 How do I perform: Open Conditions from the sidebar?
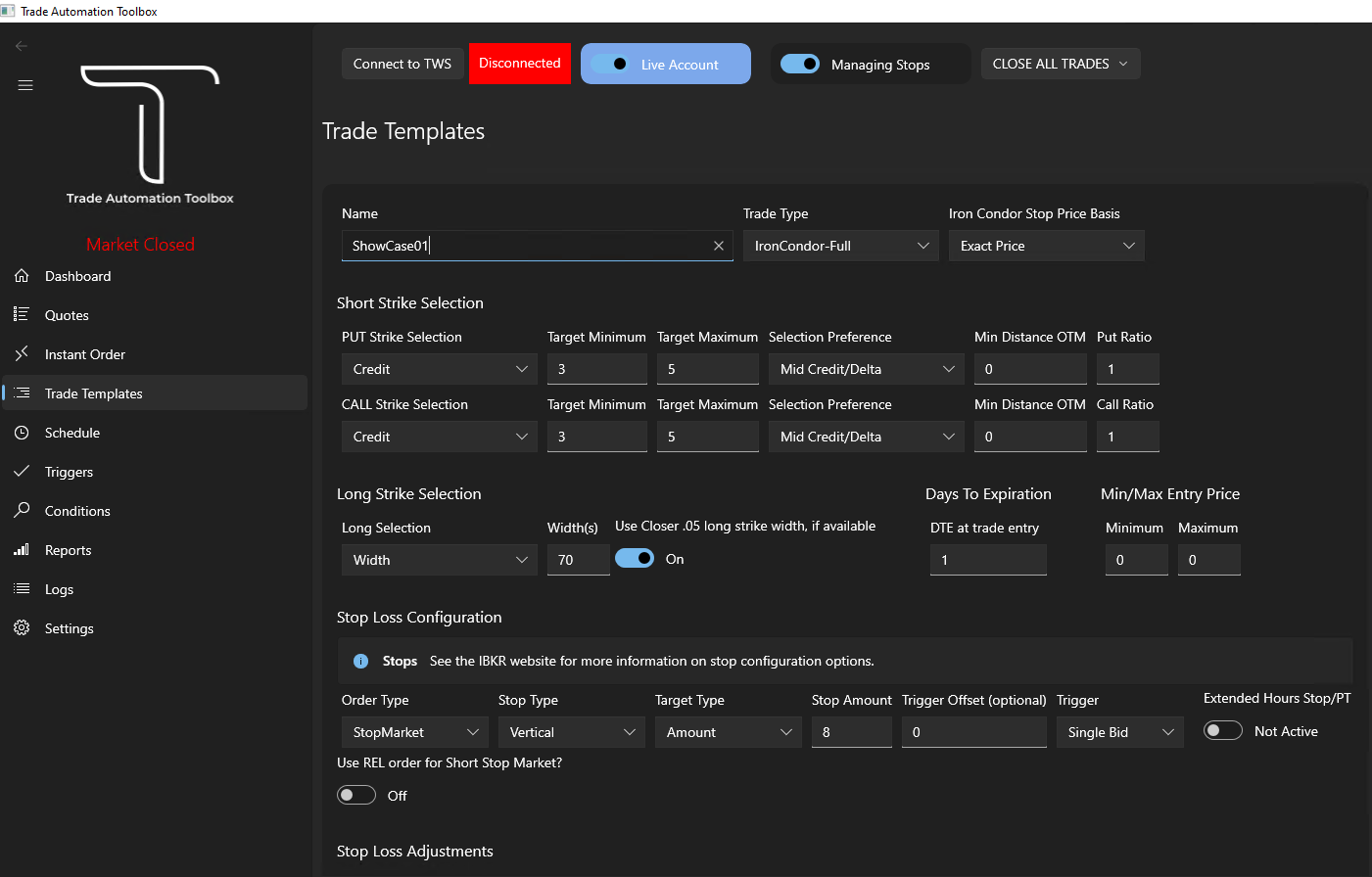coord(77,511)
